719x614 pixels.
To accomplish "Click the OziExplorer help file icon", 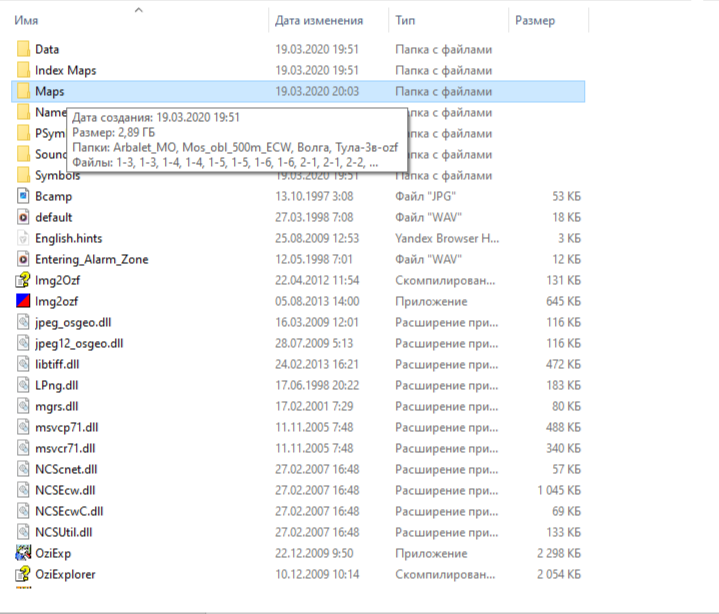I will pyautogui.click(x=23, y=574).
